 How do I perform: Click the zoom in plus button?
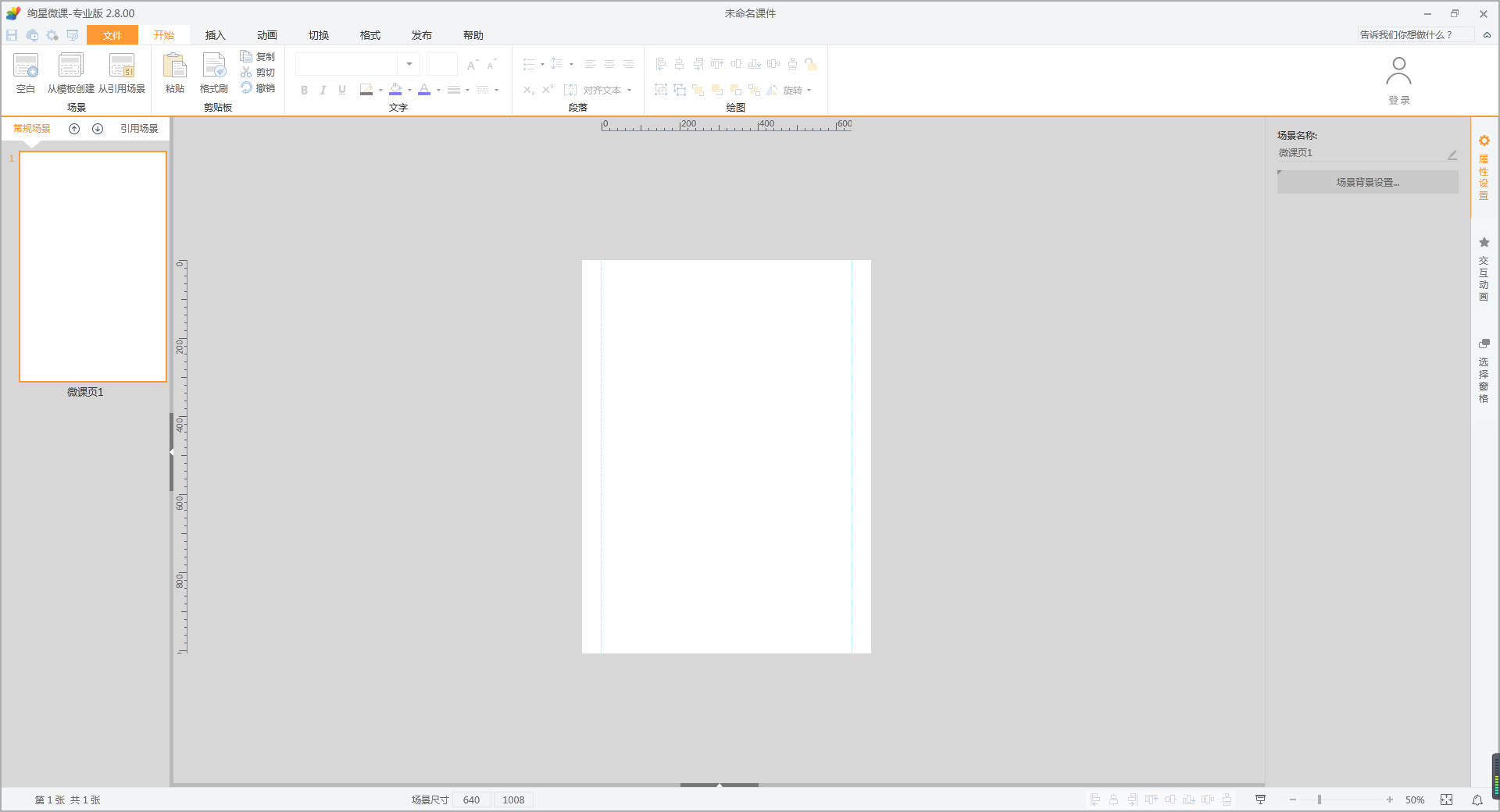pyautogui.click(x=1390, y=800)
